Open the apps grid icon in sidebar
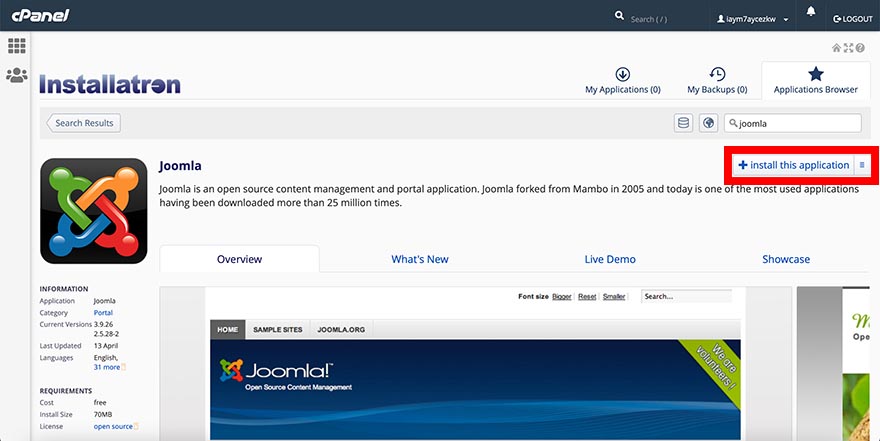This screenshot has width=880, height=441. [16, 45]
